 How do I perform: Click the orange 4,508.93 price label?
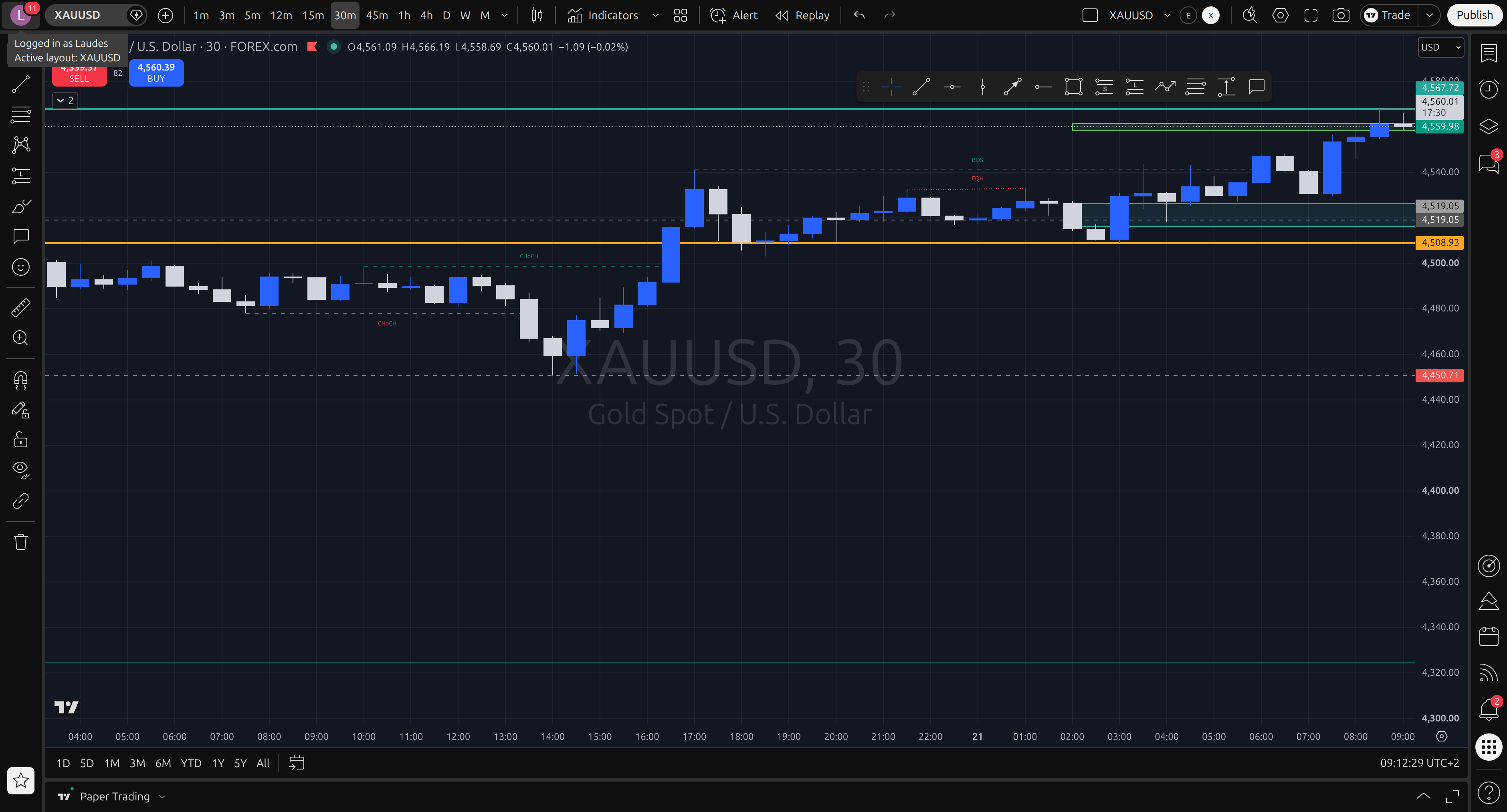click(1440, 243)
